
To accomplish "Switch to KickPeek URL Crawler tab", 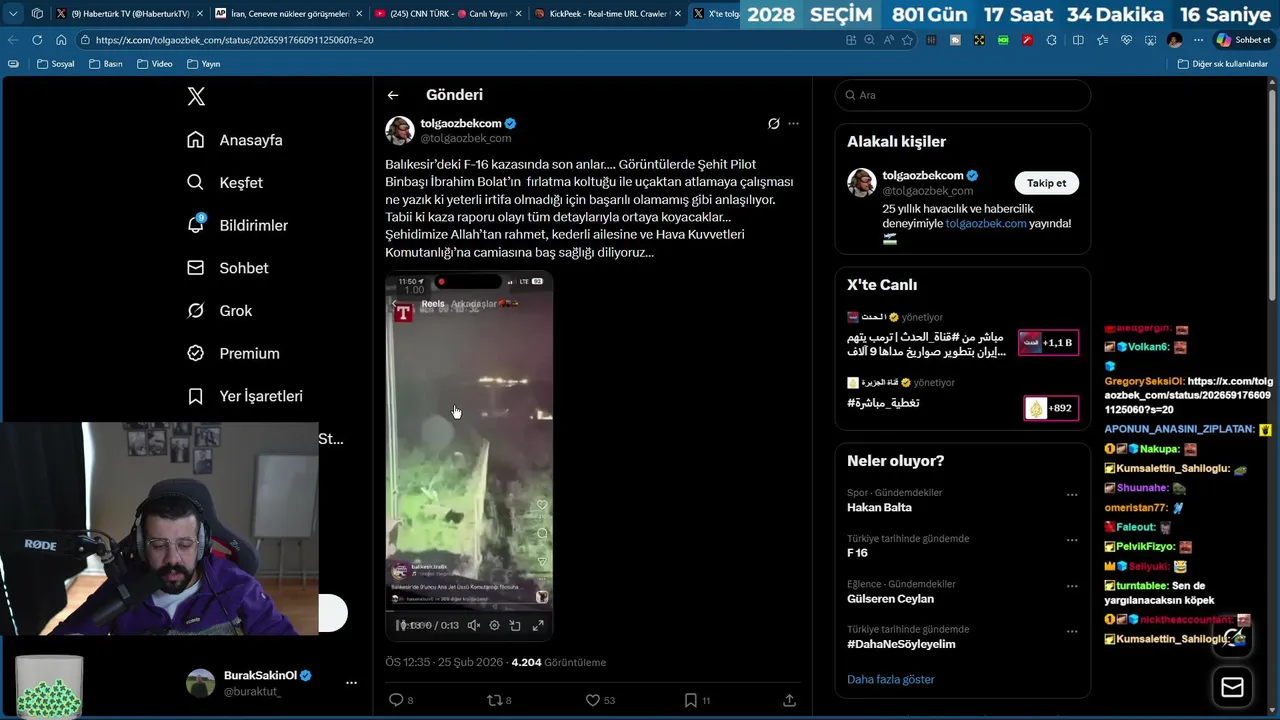I will 607,14.
